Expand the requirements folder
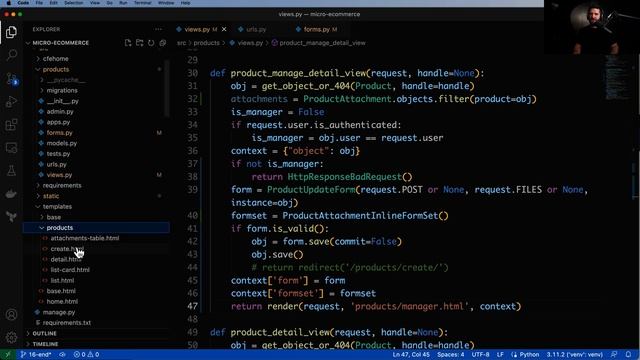This screenshot has width=640, height=360. pyautogui.click(x=62, y=185)
